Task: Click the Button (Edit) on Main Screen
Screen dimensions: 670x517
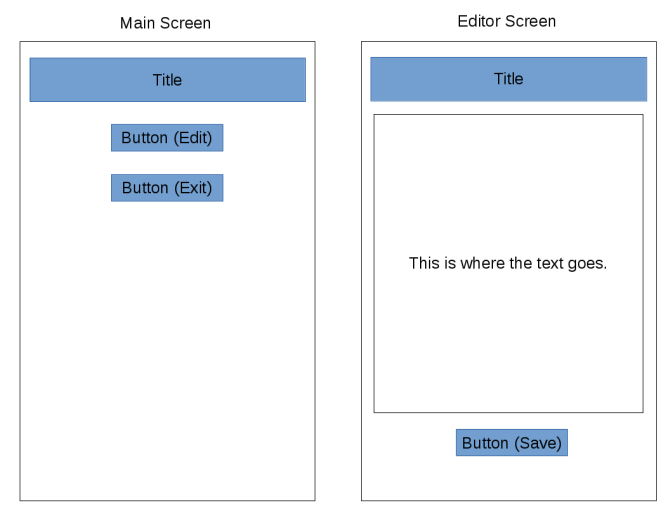Action: [x=167, y=138]
